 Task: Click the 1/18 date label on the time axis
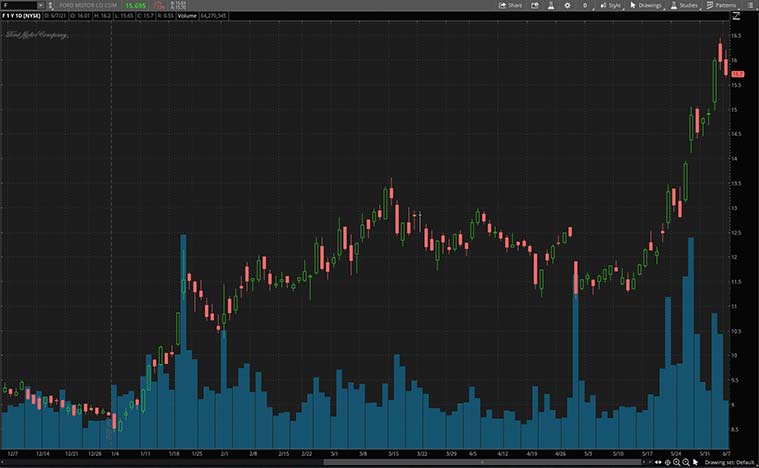[x=174, y=453]
